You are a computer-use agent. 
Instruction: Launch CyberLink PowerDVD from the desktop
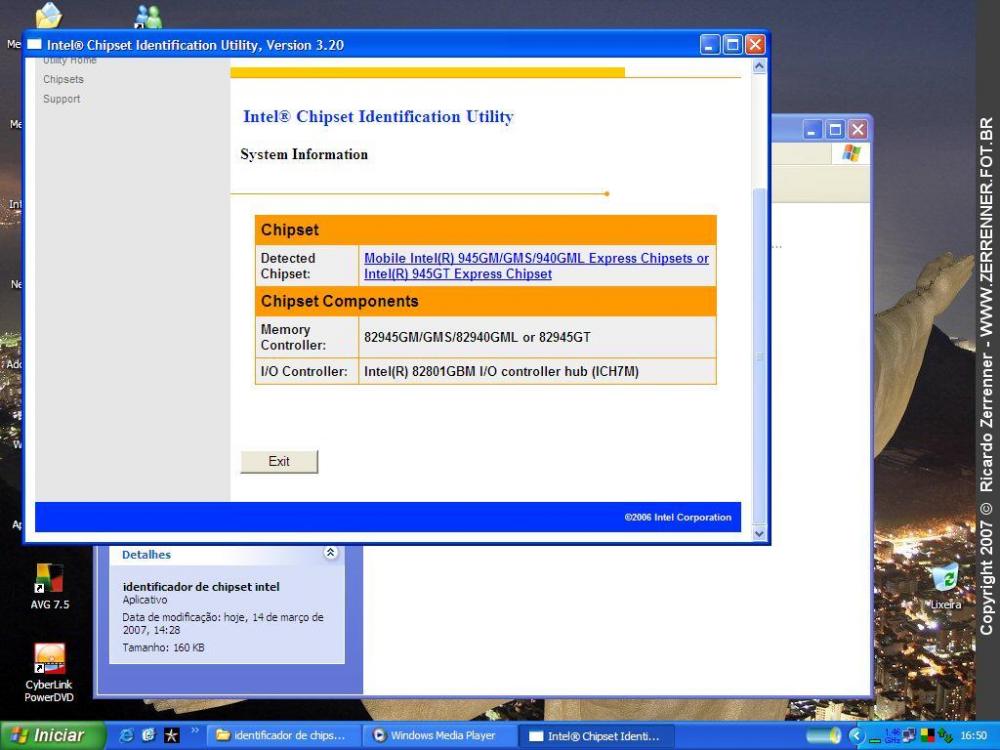point(49,660)
